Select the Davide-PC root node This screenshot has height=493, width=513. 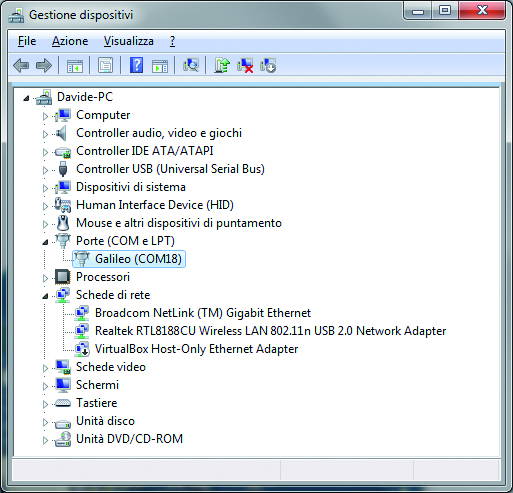point(85,97)
